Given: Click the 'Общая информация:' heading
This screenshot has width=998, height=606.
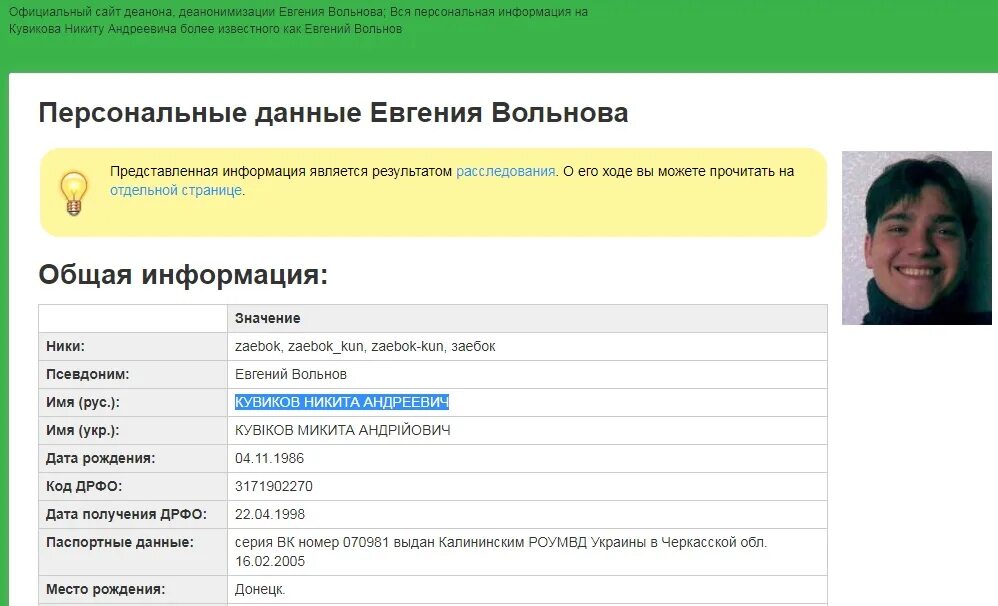Looking at the screenshot, I should [x=183, y=275].
